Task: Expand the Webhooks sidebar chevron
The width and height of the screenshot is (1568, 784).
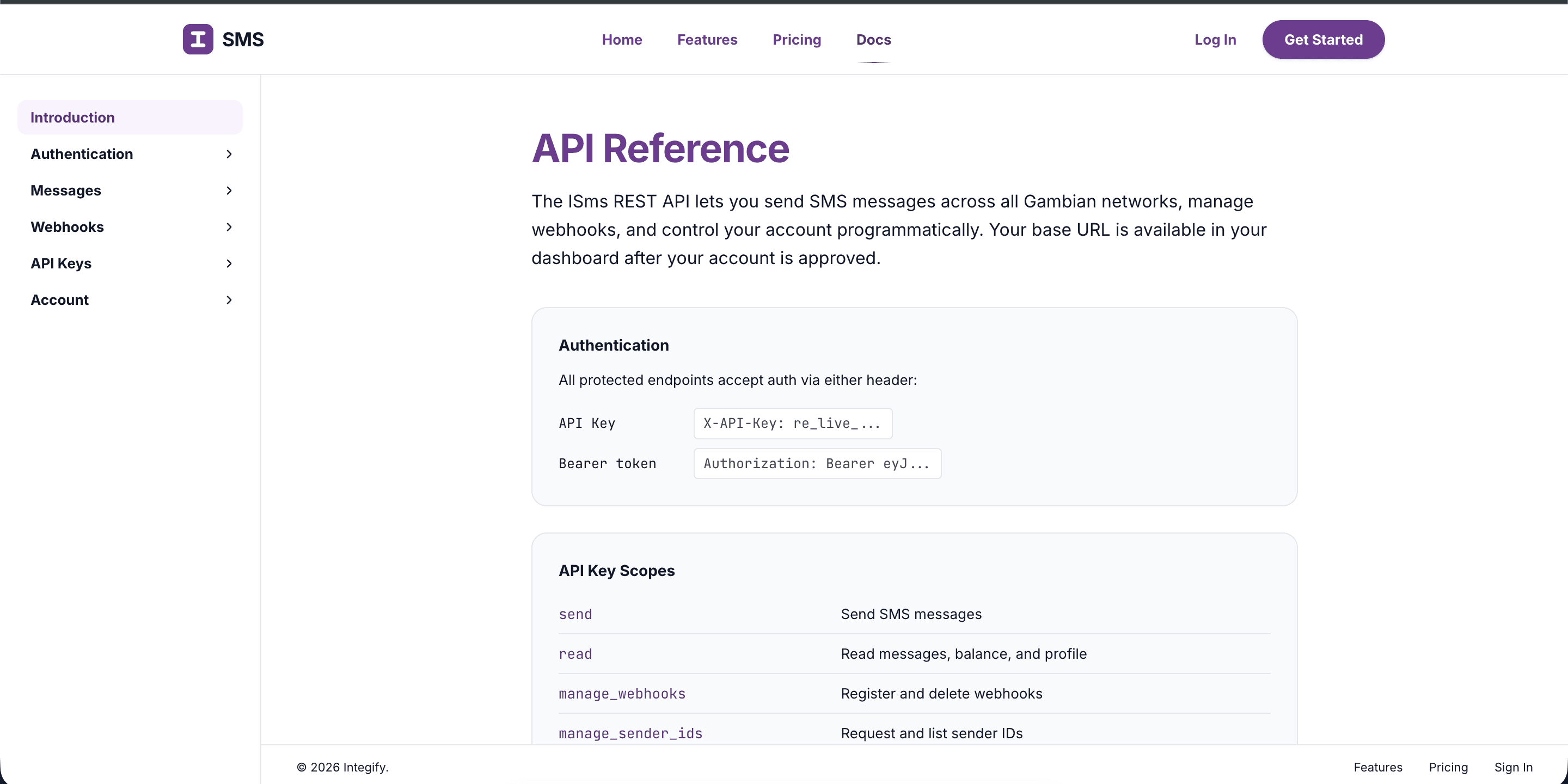Action: (229, 227)
